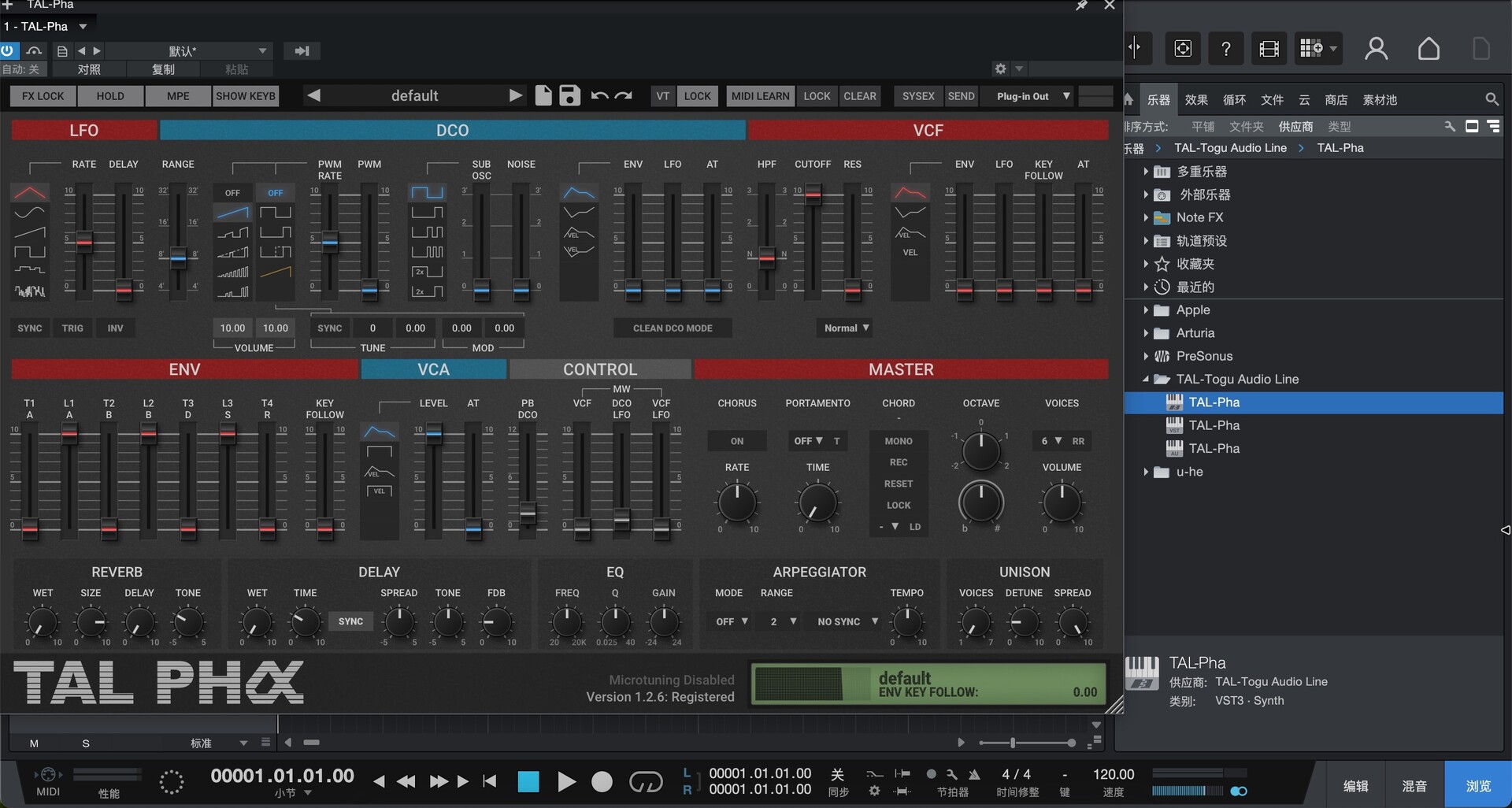Click the SHOW KEYB button

pos(246,96)
